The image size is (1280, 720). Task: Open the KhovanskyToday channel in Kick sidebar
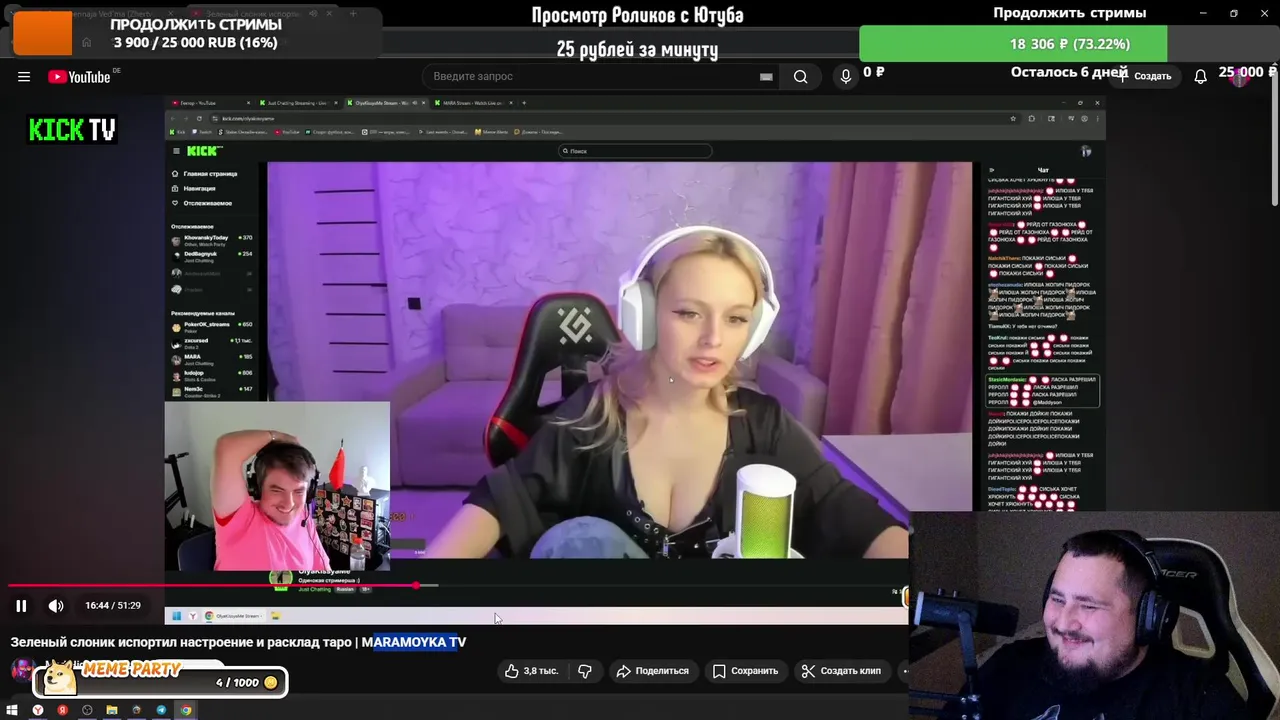pos(211,240)
